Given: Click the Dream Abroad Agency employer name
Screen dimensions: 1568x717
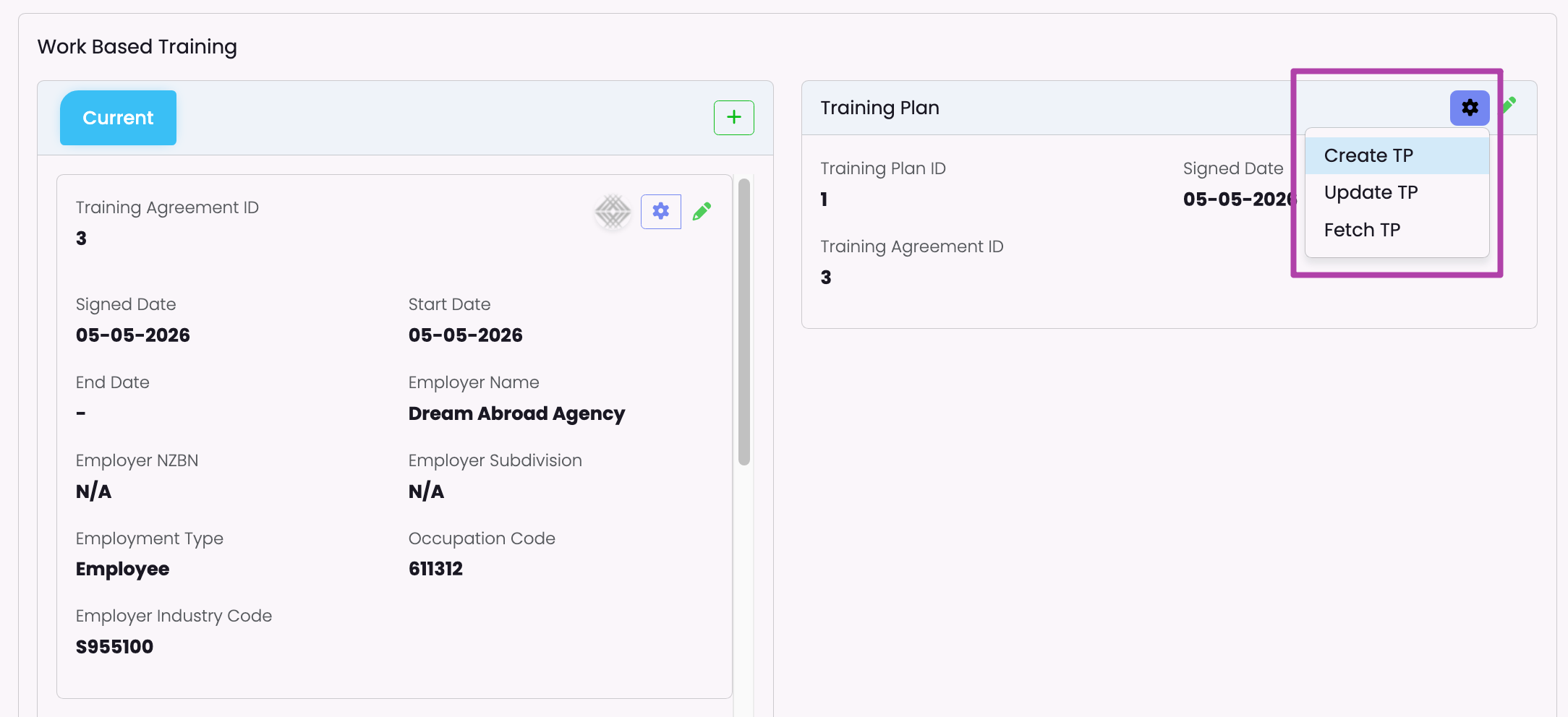Looking at the screenshot, I should (x=516, y=413).
